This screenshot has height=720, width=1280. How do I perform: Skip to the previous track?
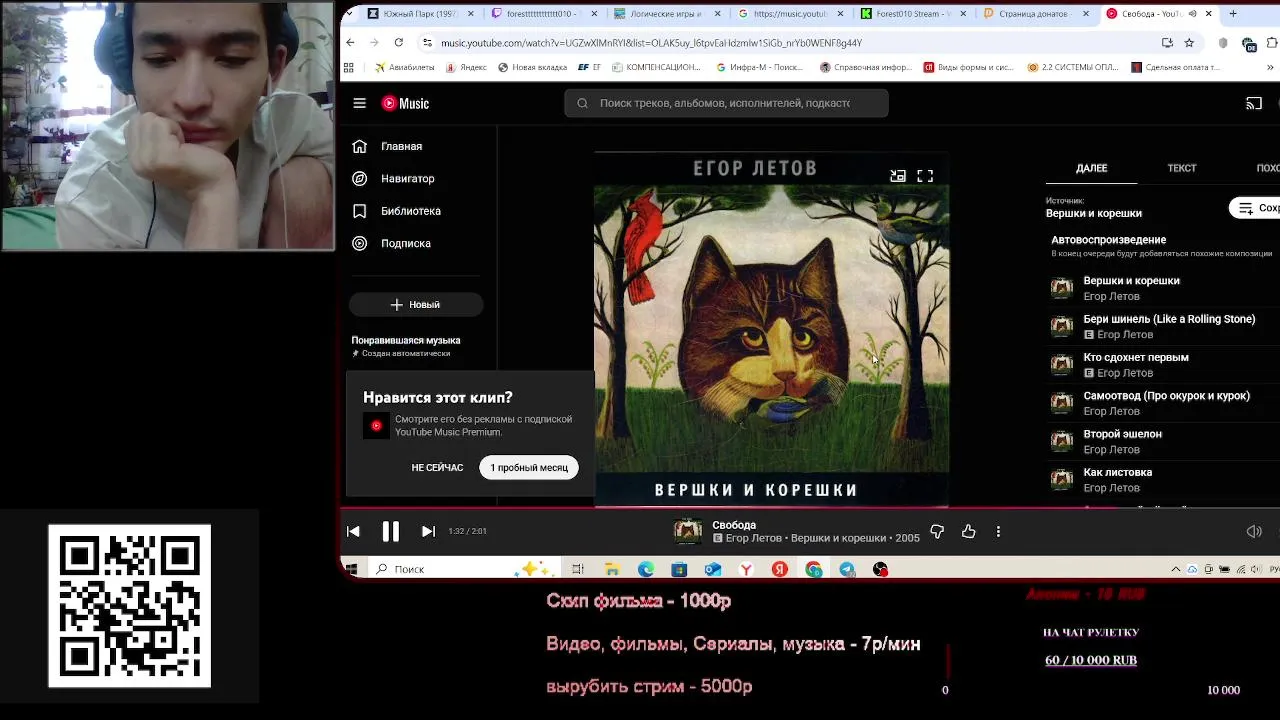353,532
